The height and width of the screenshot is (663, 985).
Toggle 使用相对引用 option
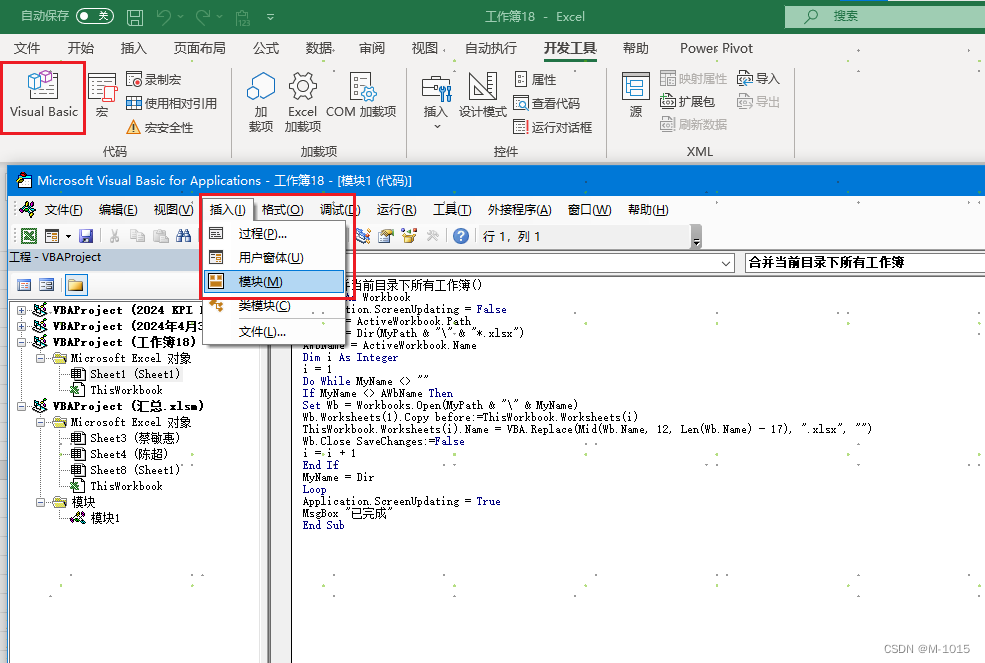[x=171, y=103]
